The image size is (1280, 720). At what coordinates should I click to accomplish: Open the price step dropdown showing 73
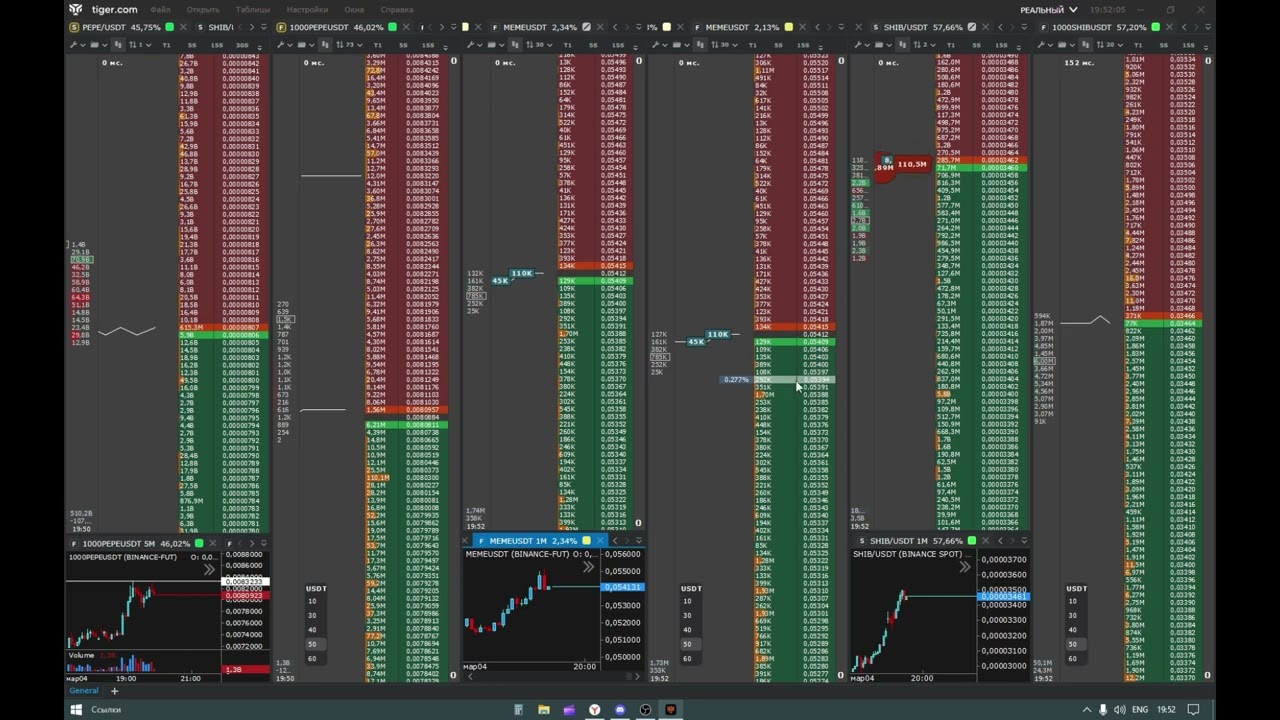349,45
